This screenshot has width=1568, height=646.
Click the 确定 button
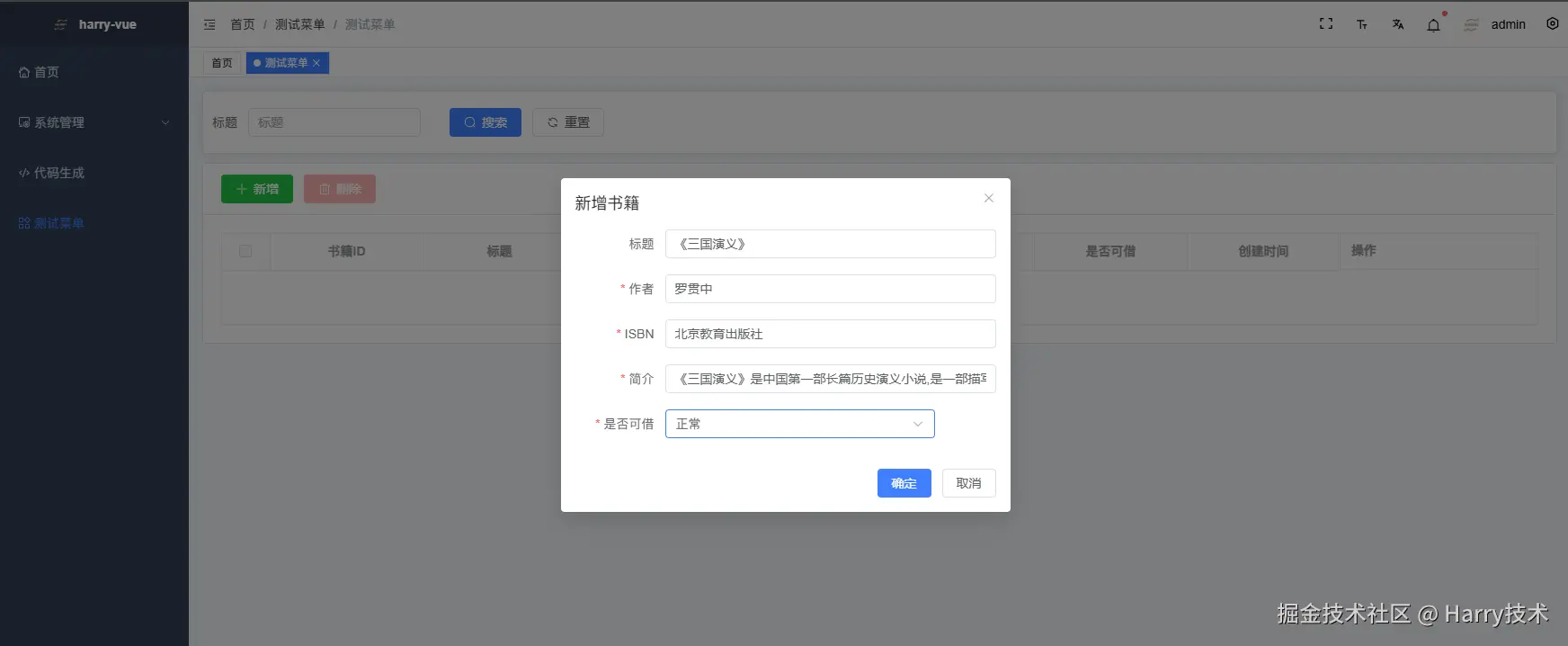point(904,483)
